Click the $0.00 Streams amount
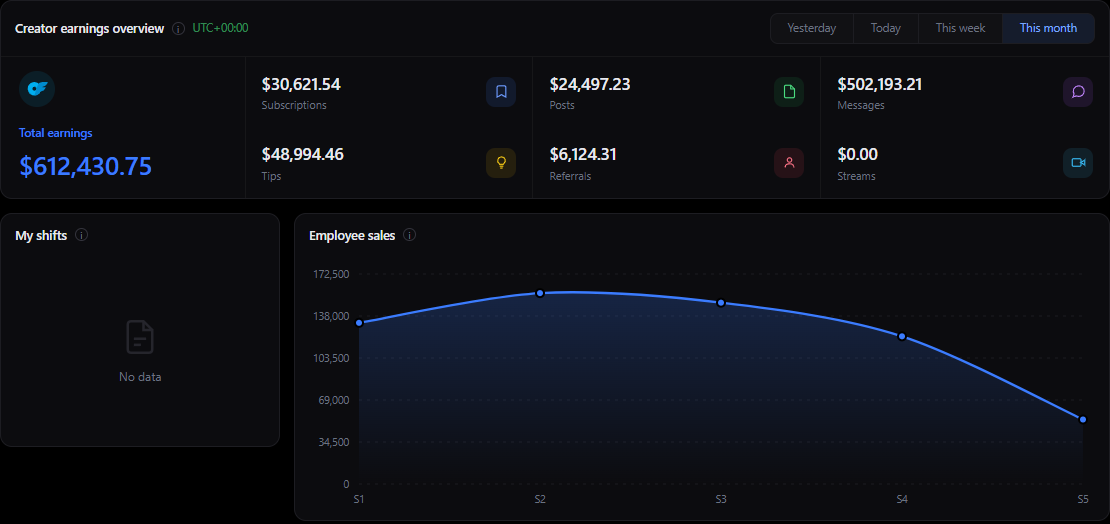Image resolution: width=1110 pixels, height=524 pixels. click(x=857, y=154)
